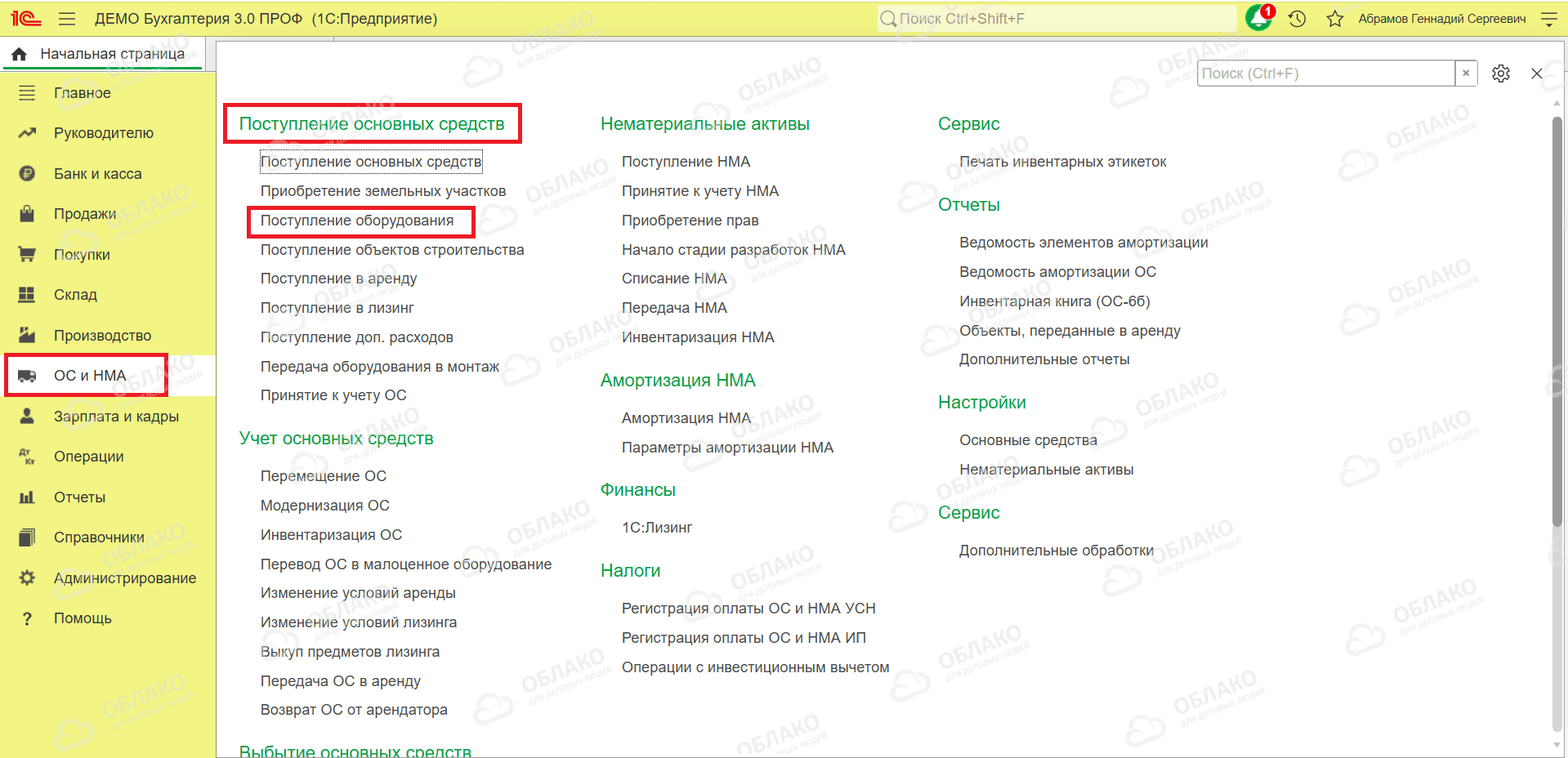Switch to the Начальная страница tab

pos(103,54)
